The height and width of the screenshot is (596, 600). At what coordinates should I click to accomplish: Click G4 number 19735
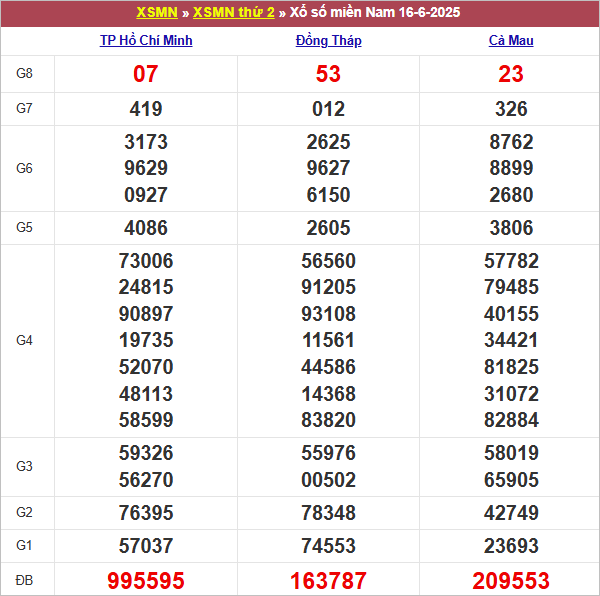tap(146, 340)
